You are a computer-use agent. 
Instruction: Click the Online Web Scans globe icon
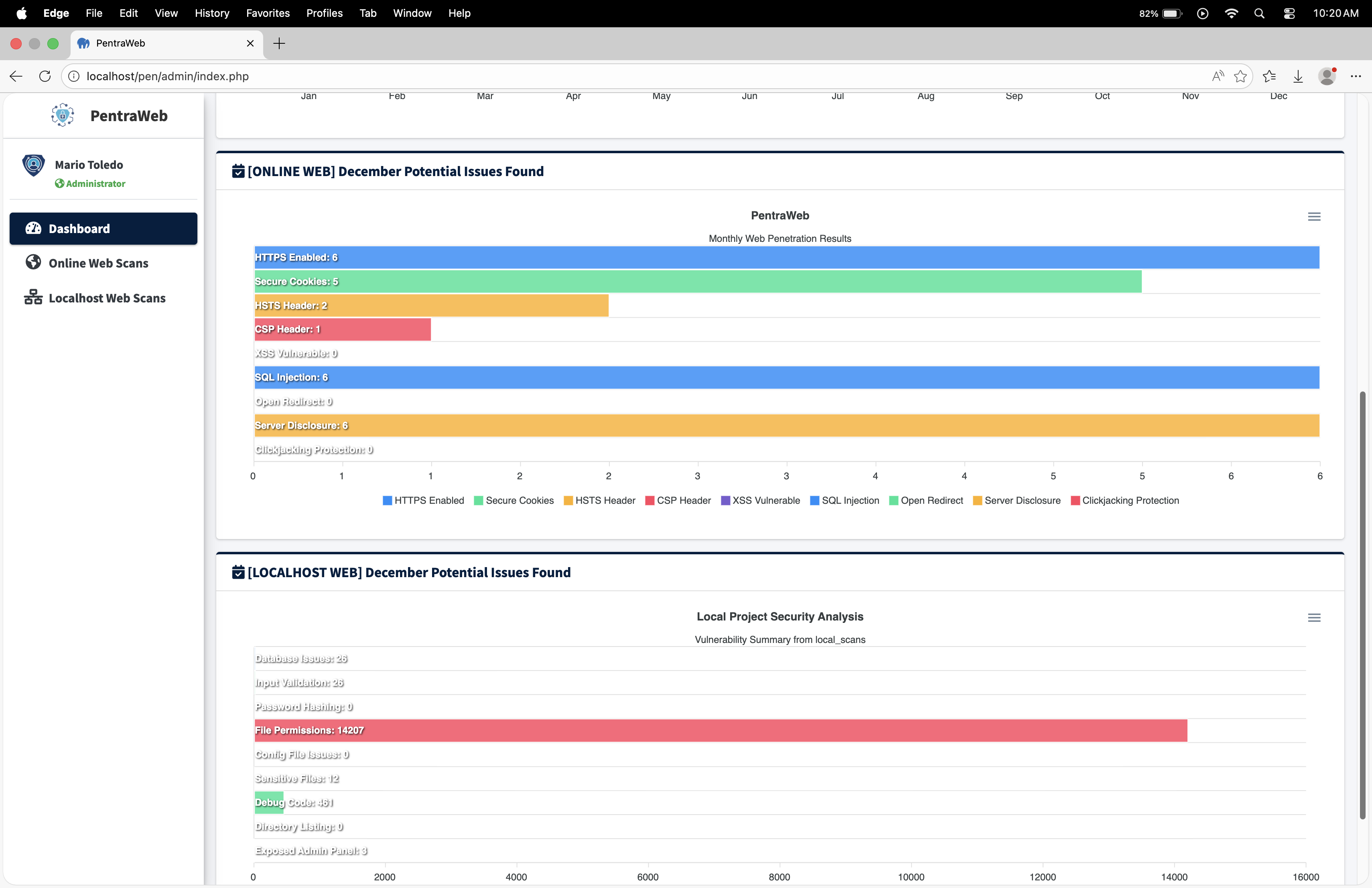[x=33, y=262]
